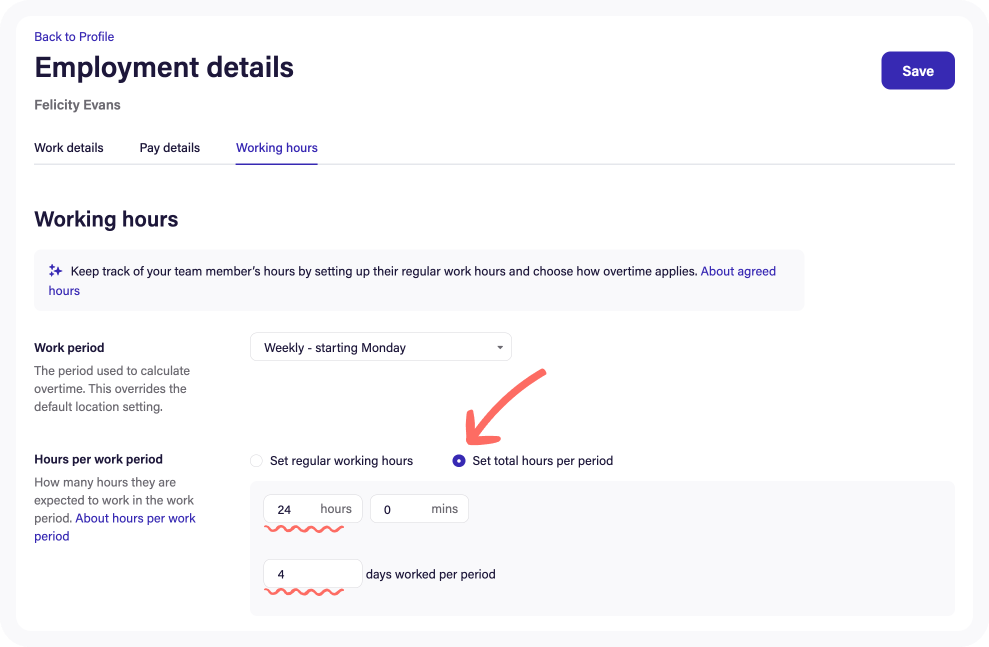Image resolution: width=989 pixels, height=647 pixels.
Task: Open the About agreed hours link
Action: 738,270
